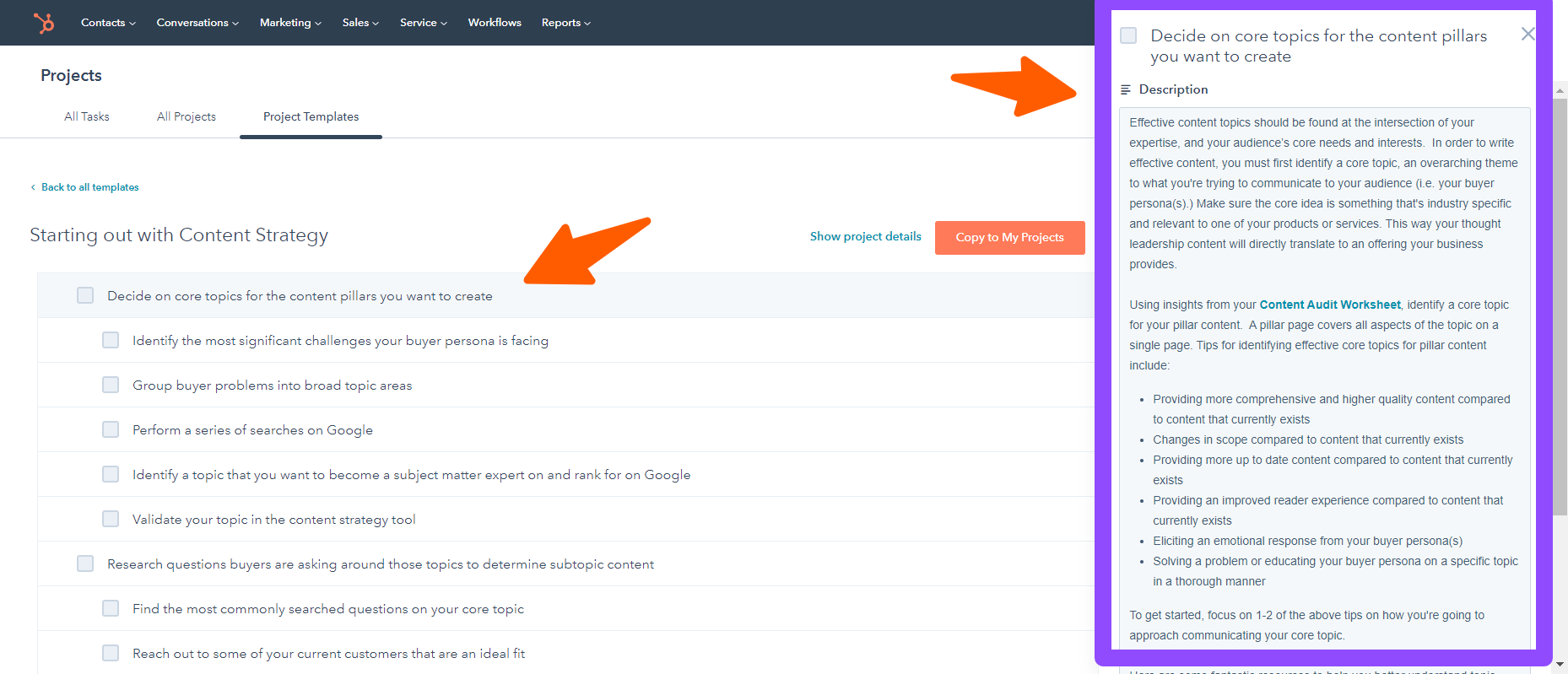1568x674 pixels.
Task: Open the Reports dropdown menu
Action: point(565,23)
